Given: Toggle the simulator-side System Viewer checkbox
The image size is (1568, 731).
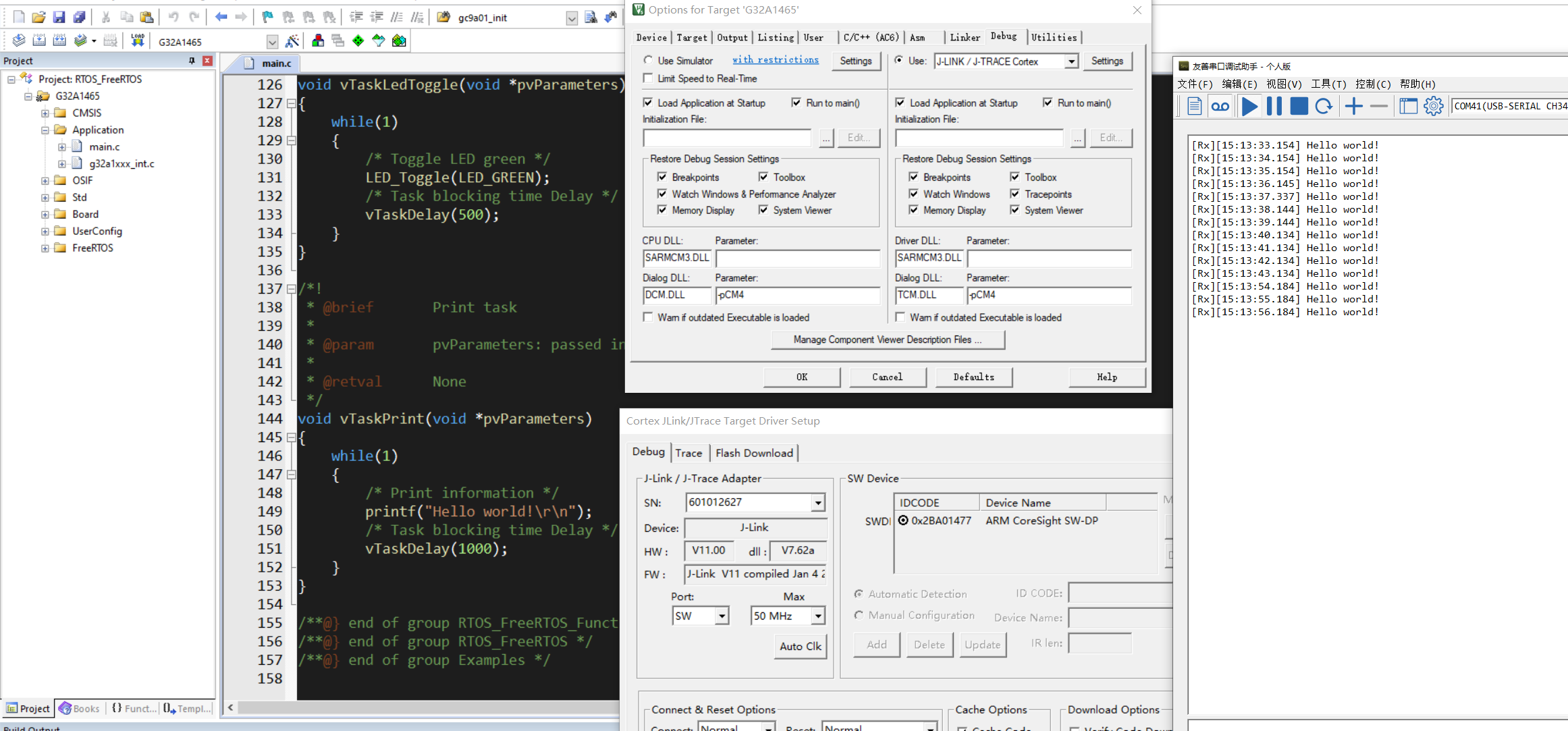Looking at the screenshot, I should tap(763, 210).
